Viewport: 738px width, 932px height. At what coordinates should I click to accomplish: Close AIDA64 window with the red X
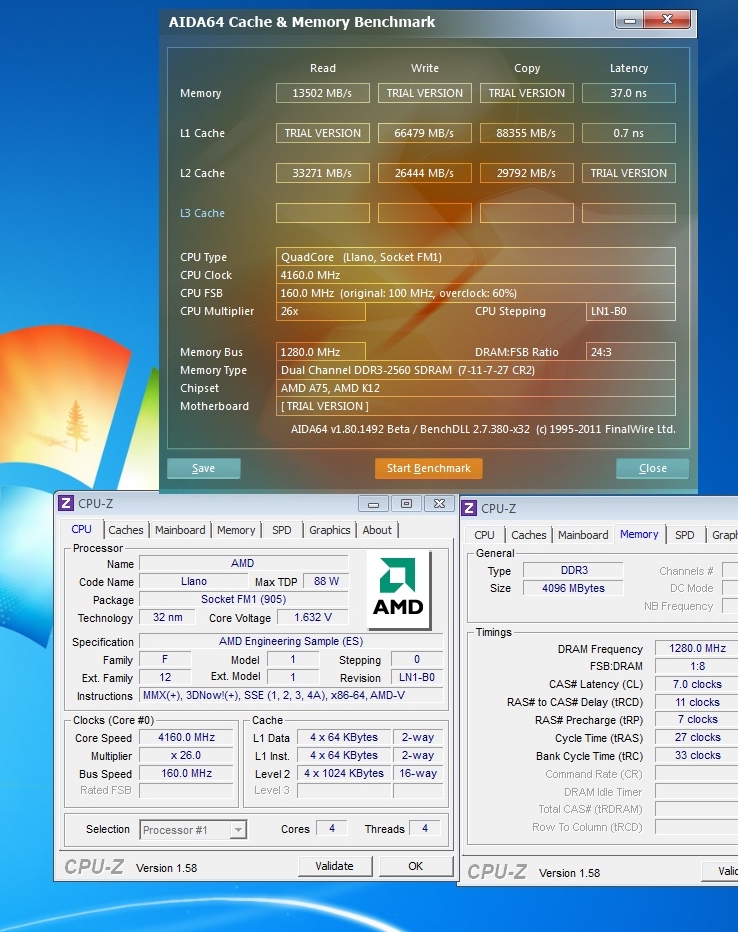point(667,20)
